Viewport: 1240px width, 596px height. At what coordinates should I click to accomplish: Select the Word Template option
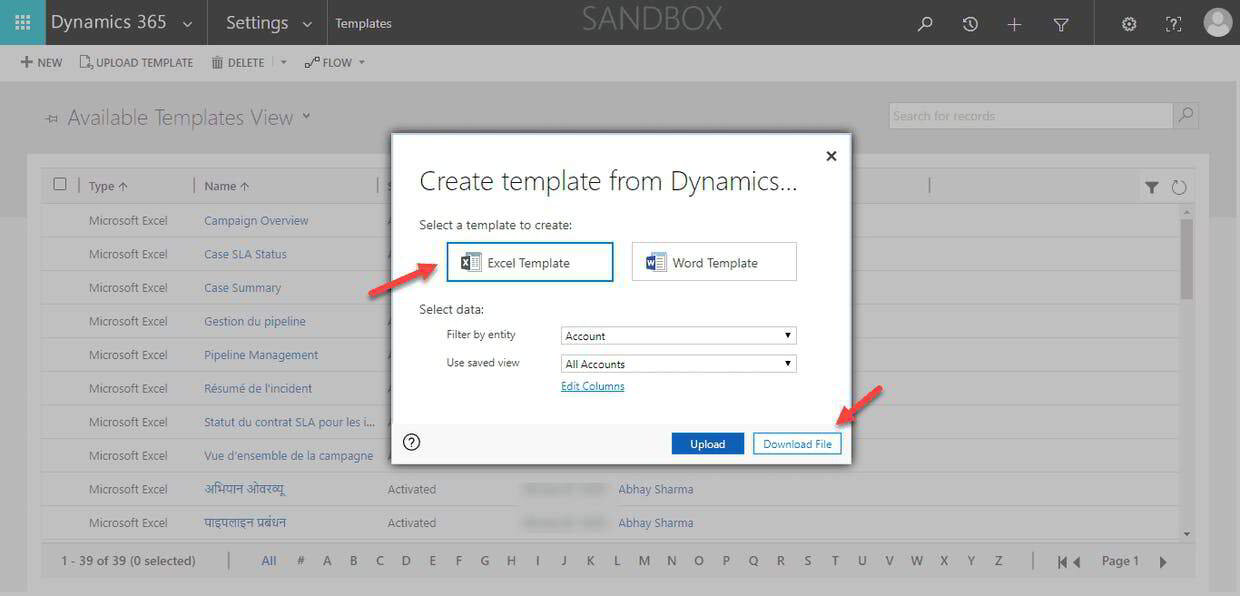coord(713,261)
